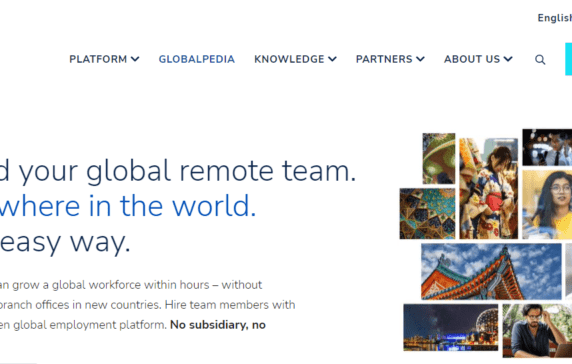
Task: Expand the PLATFORM menu chevron
Action: click(x=135, y=59)
